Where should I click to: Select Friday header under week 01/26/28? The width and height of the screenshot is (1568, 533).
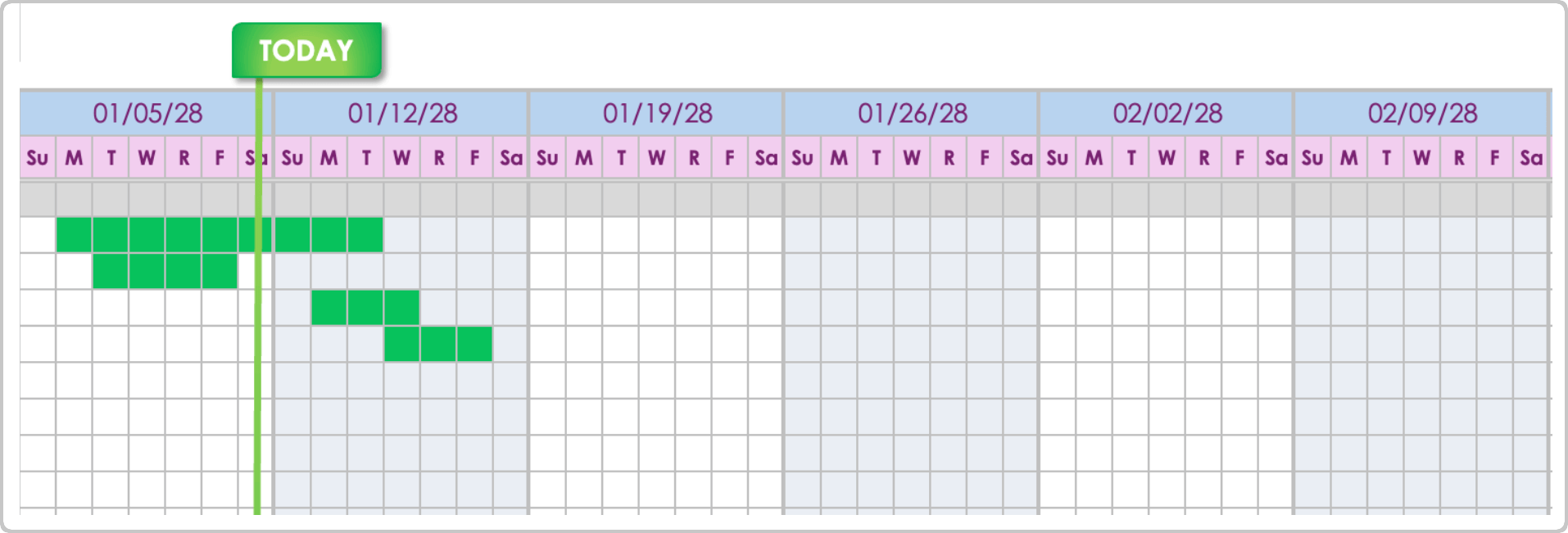tap(985, 158)
